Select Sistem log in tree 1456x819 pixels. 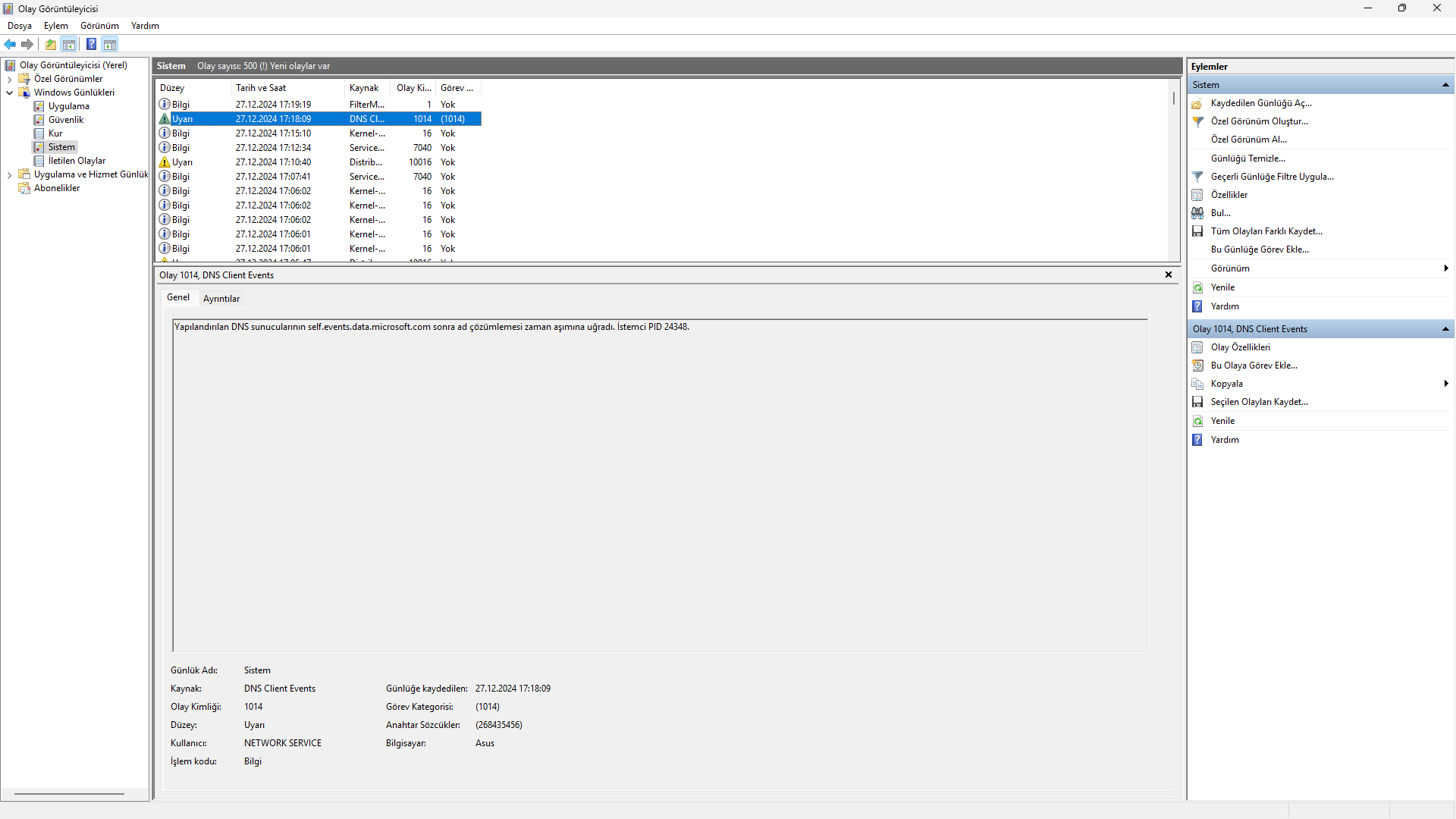pyautogui.click(x=61, y=147)
